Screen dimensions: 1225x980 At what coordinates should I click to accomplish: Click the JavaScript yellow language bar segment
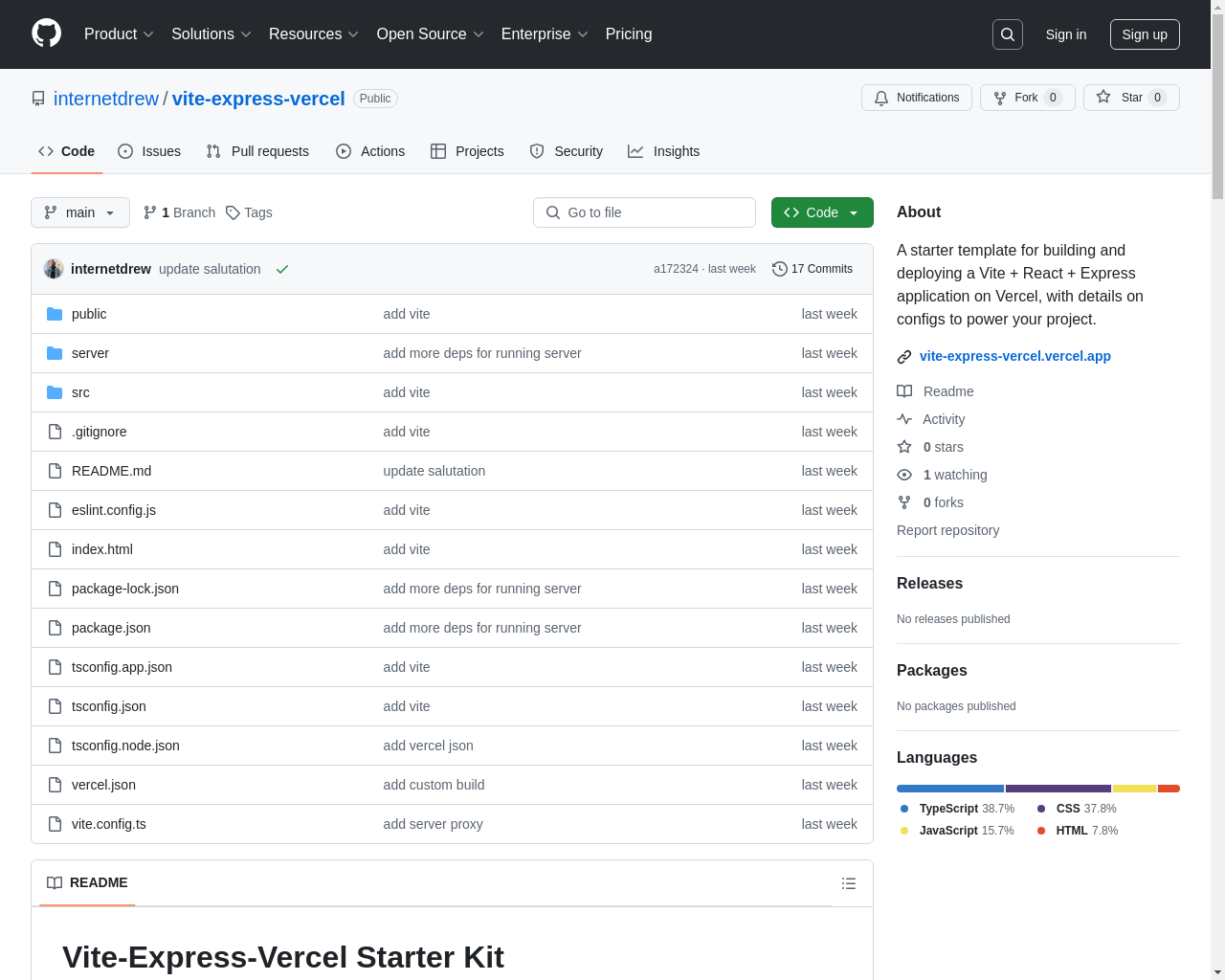click(1135, 789)
